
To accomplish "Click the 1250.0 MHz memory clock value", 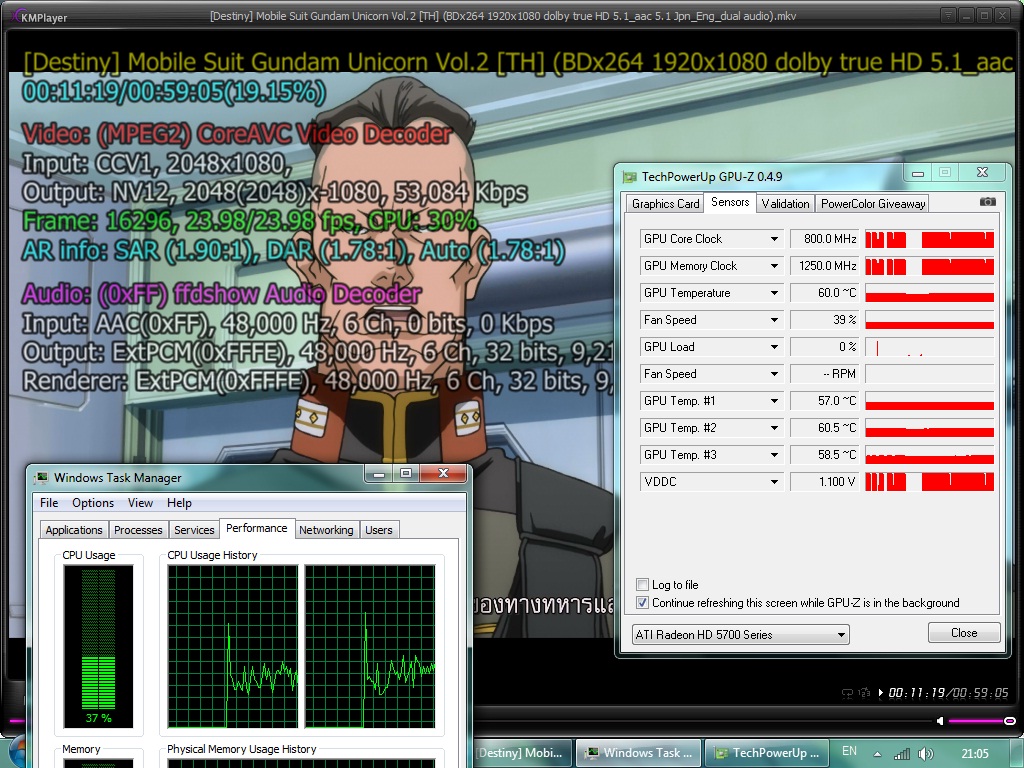I will (x=824, y=266).
